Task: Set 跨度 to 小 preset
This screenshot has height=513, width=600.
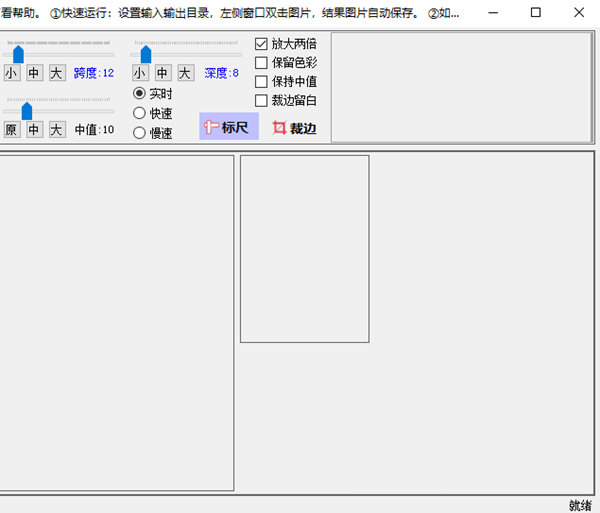Action: [11, 73]
